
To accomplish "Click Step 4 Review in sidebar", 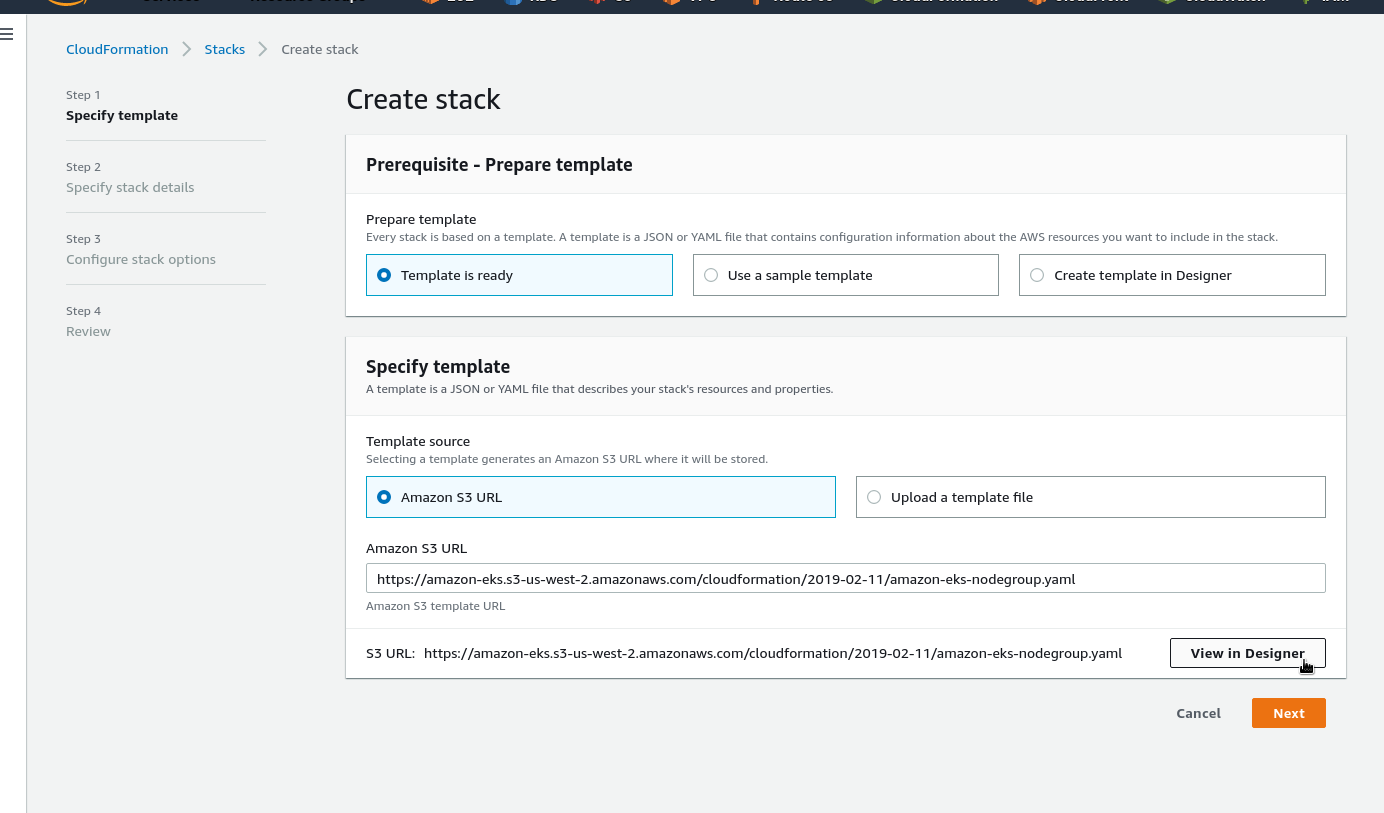I will 88,331.
